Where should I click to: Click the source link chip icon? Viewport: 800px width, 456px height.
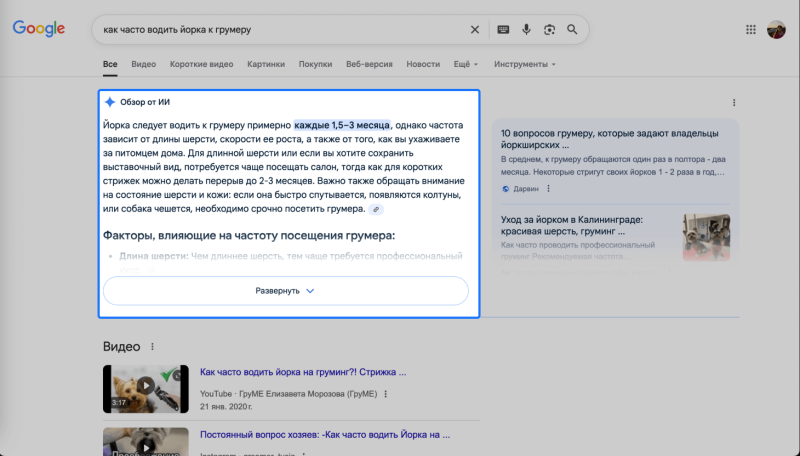(376, 209)
